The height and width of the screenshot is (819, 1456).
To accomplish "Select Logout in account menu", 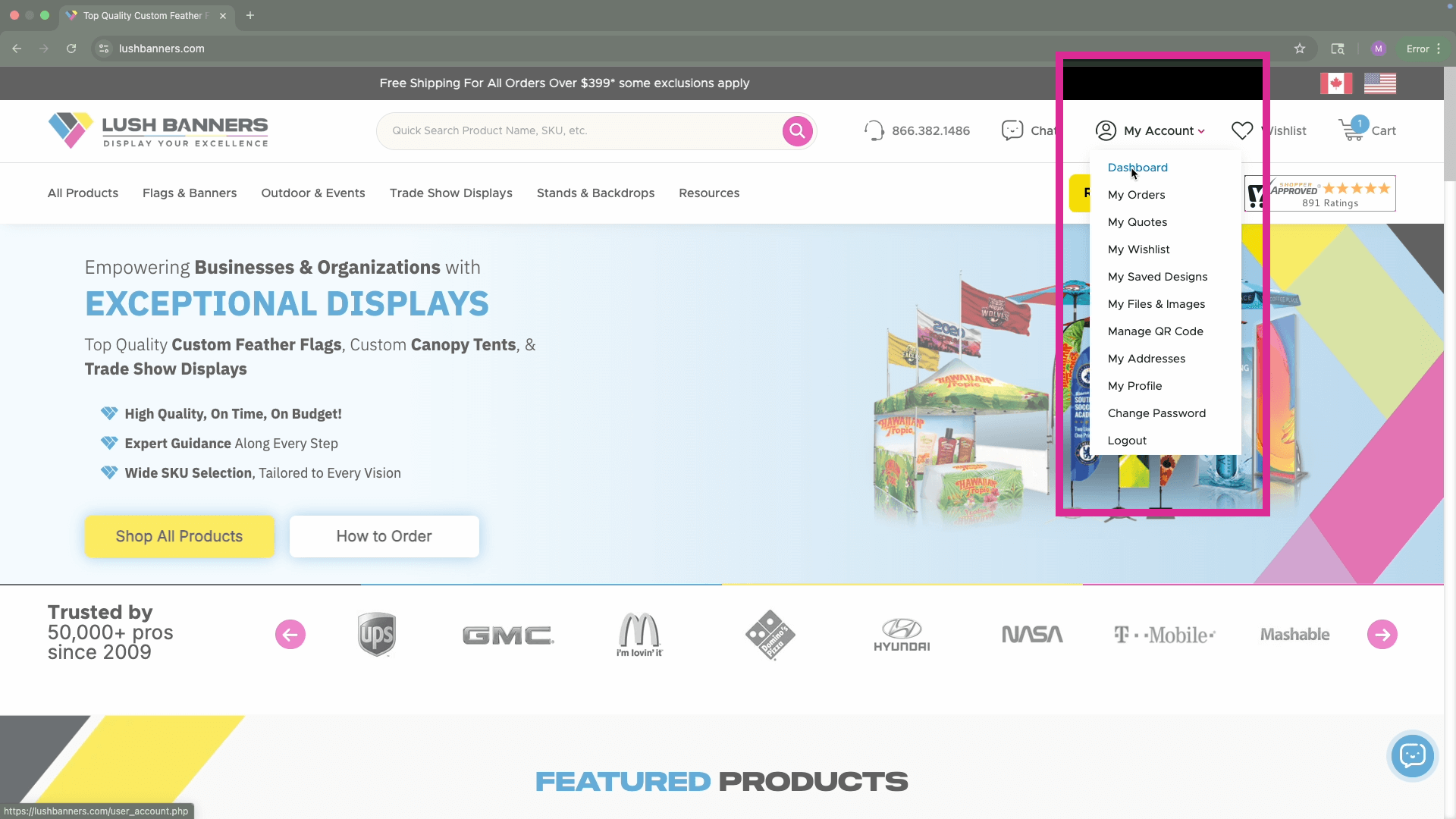I will click(x=1127, y=441).
